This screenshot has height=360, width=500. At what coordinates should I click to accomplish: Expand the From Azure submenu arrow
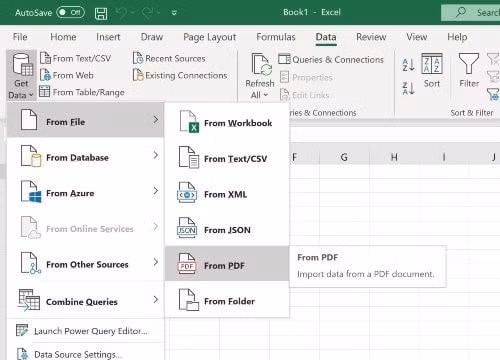click(x=156, y=191)
